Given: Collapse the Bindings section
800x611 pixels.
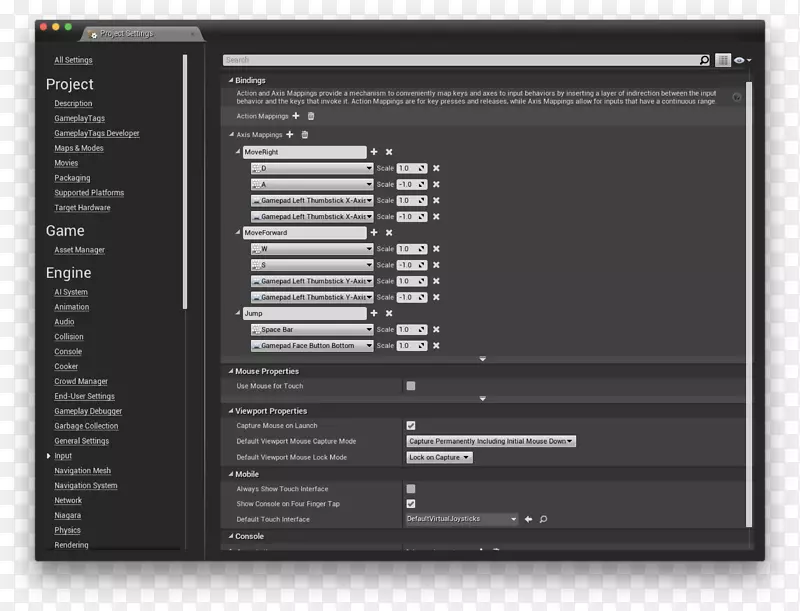Looking at the screenshot, I should (231, 80).
